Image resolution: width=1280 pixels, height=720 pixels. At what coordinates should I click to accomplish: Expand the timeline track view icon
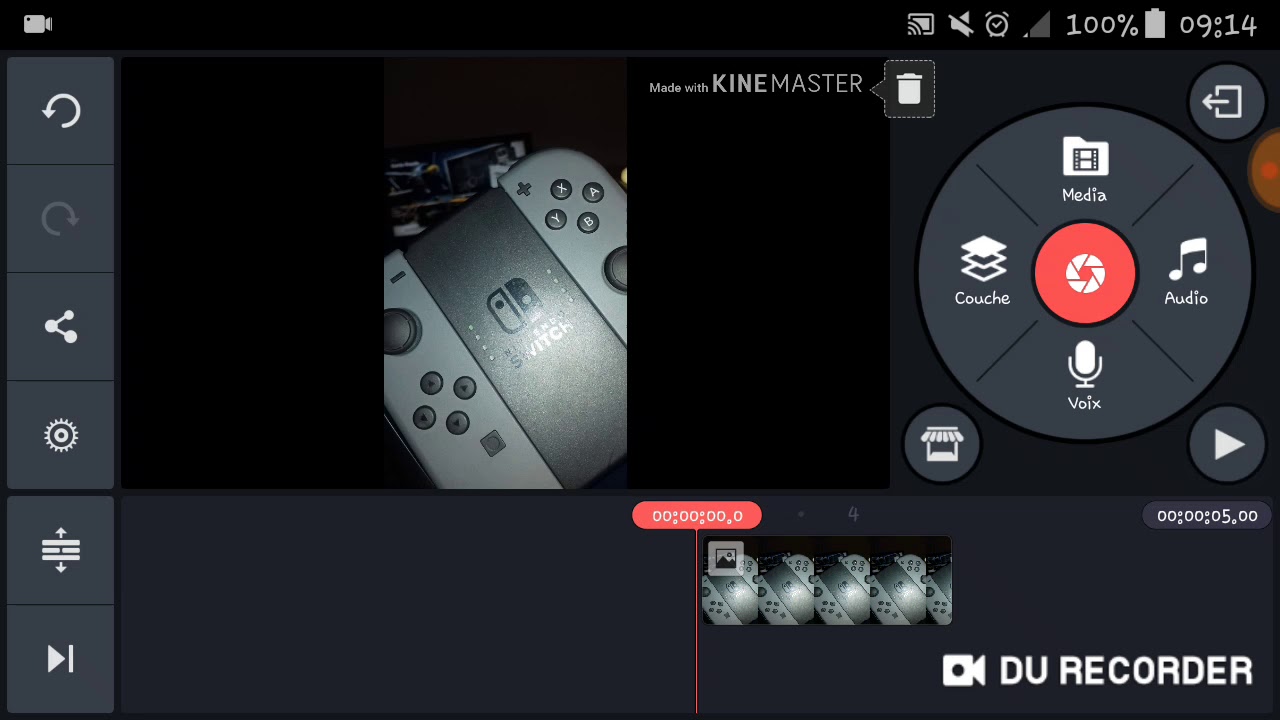pyautogui.click(x=61, y=550)
